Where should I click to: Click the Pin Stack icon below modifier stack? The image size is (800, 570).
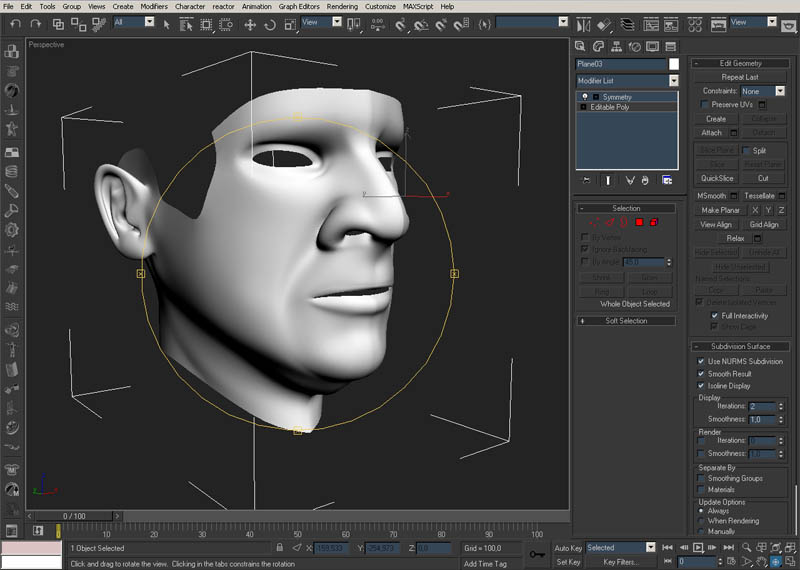click(x=587, y=180)
